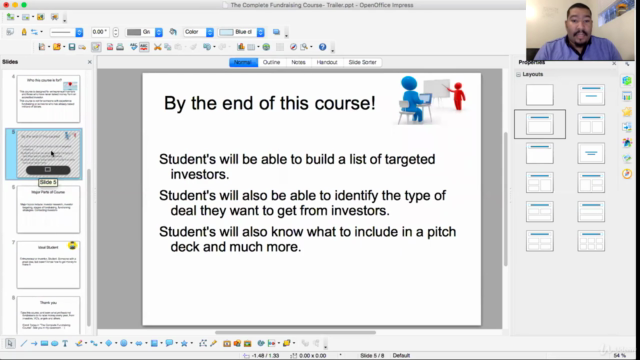Image resolution: width=640 pixels, height=360 pixels.
Task: Open slide 8 'Thank you' thumbnail
Action: pyautogui.click(x=48, y=315)
